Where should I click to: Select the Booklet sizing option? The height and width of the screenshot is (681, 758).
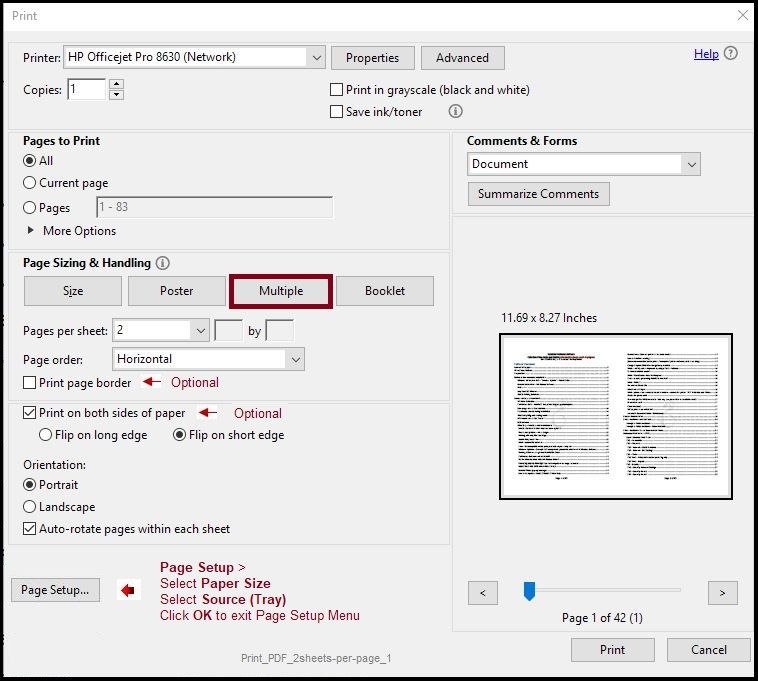pos(385,291)
